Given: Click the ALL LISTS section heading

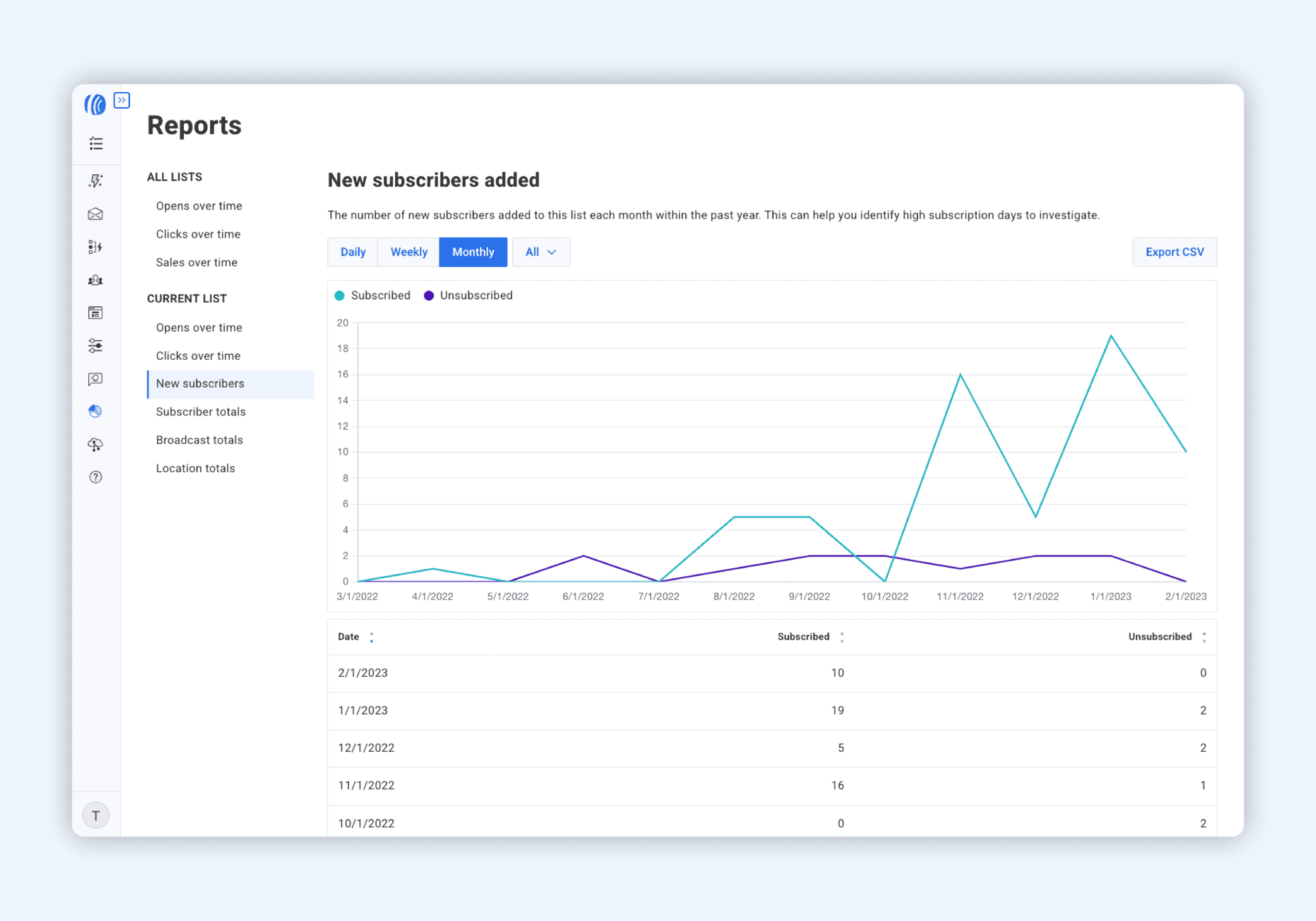Looking at the screenshot, I should [175, 177].
